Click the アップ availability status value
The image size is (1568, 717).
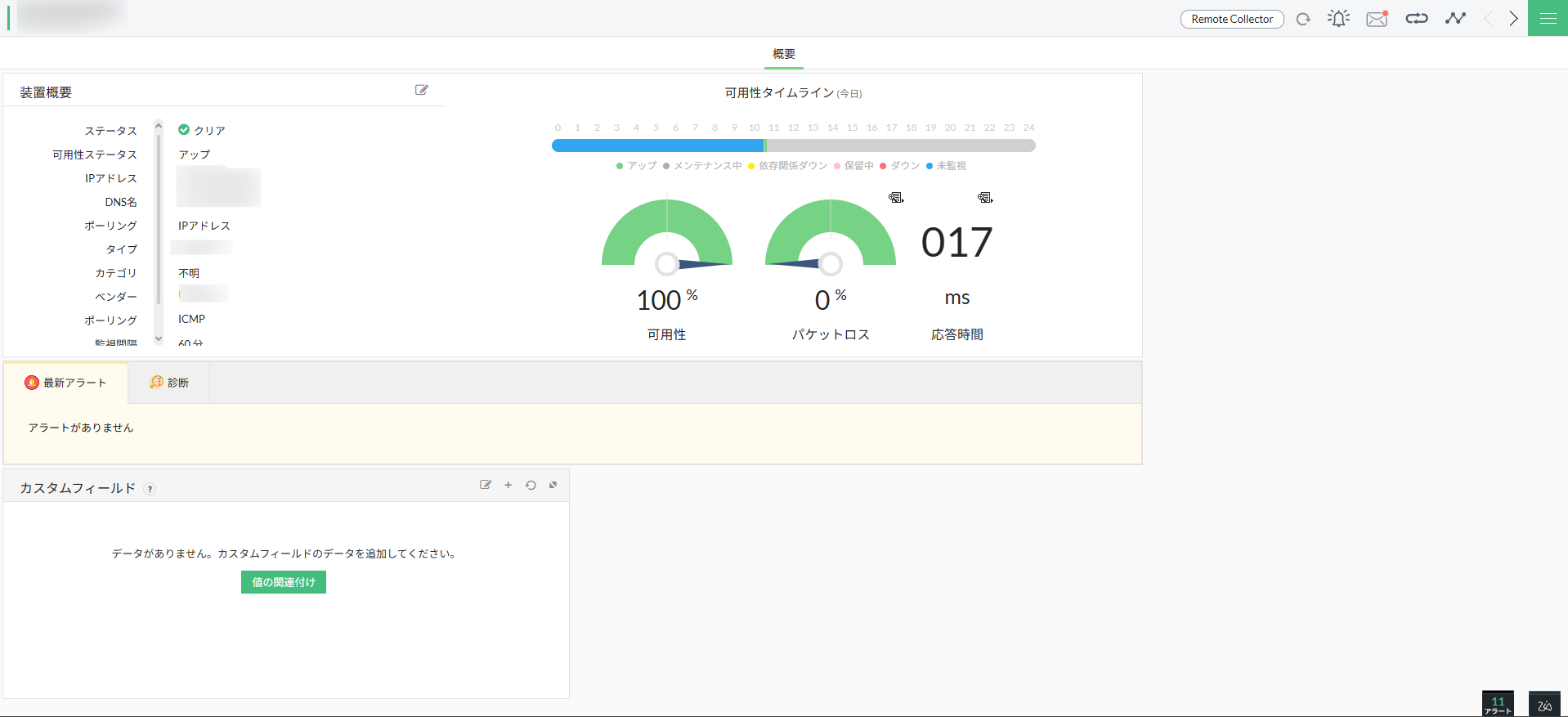click(x=195, y=155)
